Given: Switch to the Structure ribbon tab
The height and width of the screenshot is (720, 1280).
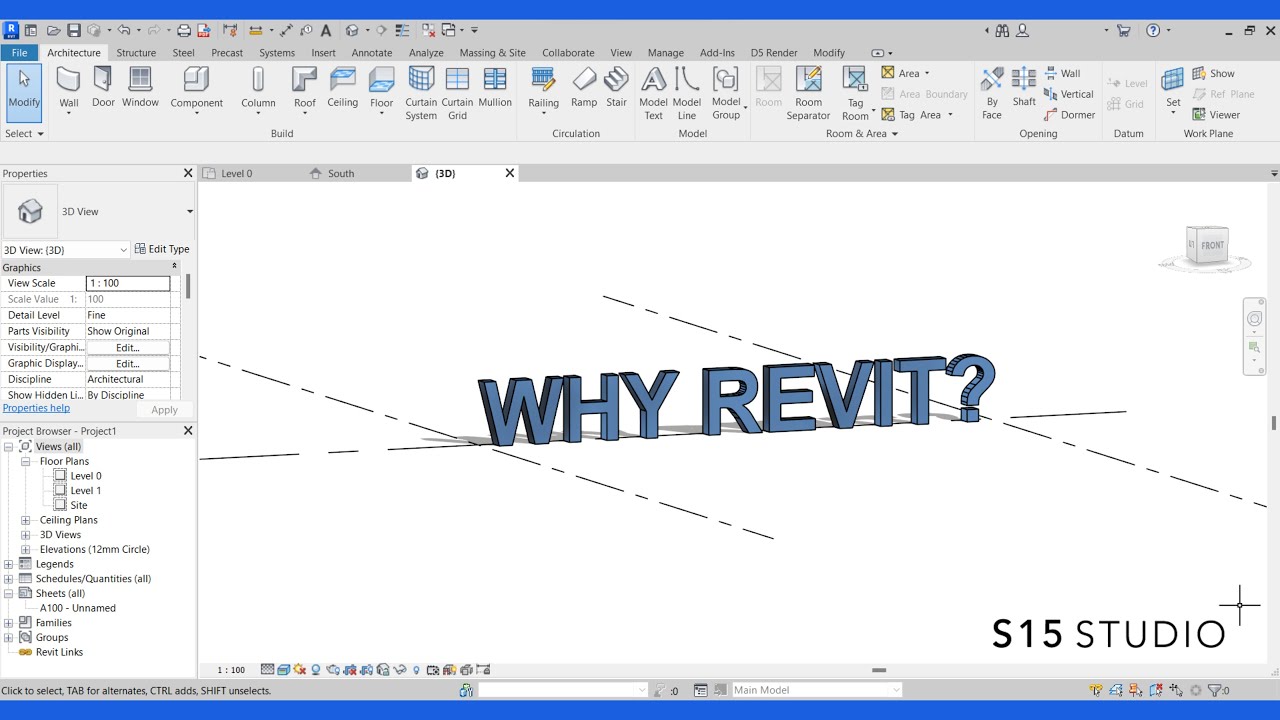Looking at the screenshot, I should (x=136, y=53).
